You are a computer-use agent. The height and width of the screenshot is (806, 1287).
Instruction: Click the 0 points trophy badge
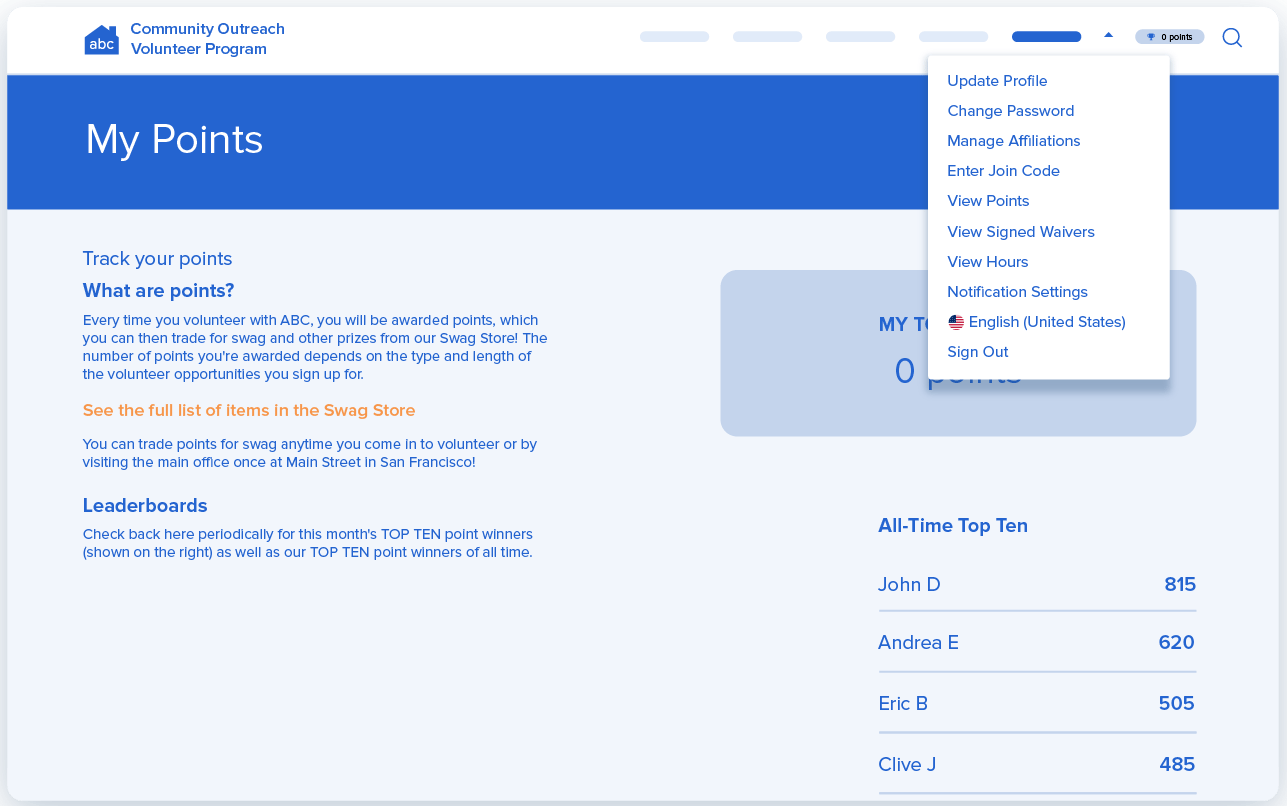coord(1169,37)
